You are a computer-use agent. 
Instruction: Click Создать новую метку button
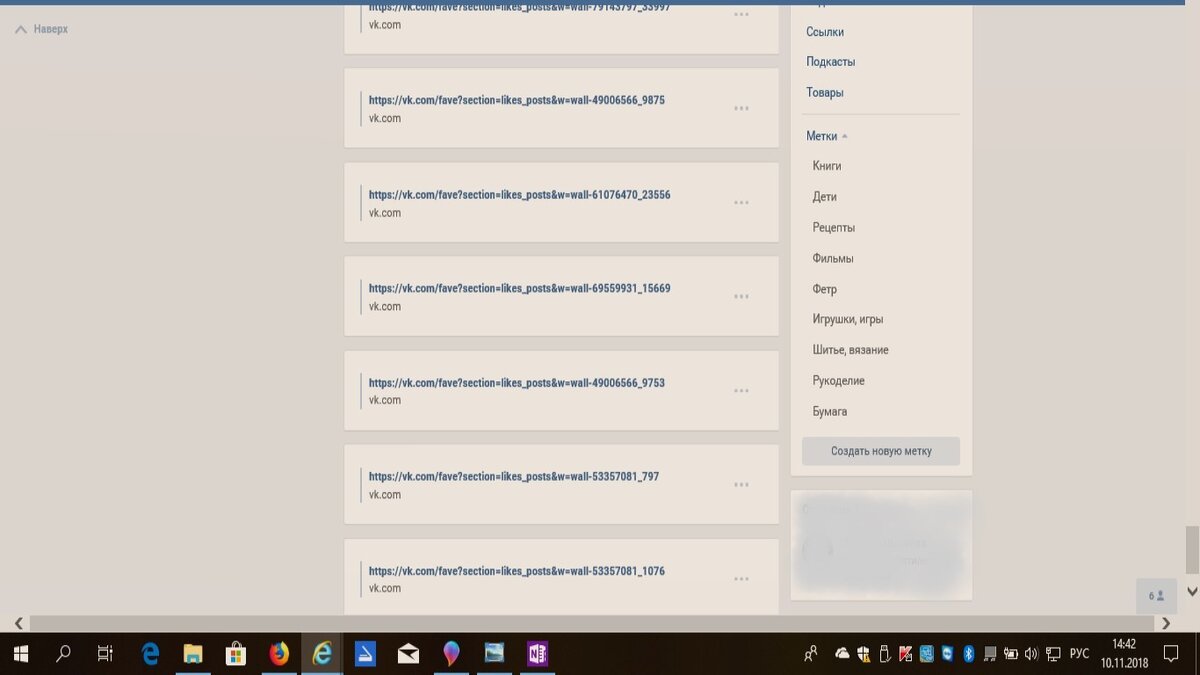coord(881,451)
